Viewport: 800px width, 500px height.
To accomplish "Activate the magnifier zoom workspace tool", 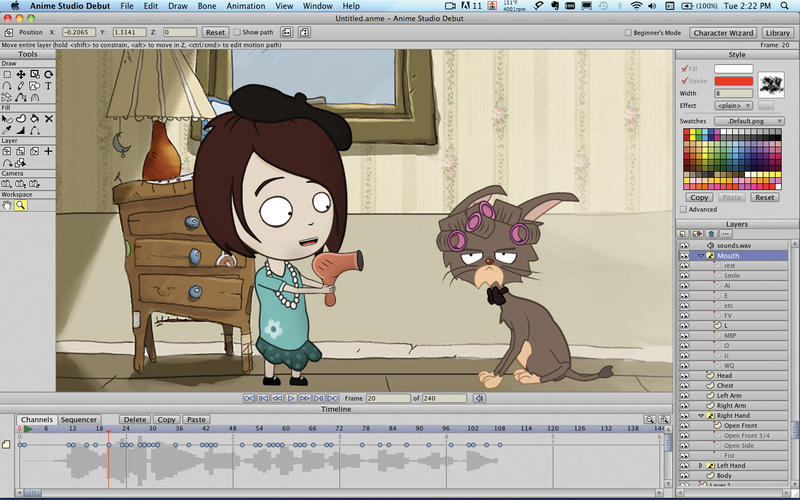I will point(21,205).
